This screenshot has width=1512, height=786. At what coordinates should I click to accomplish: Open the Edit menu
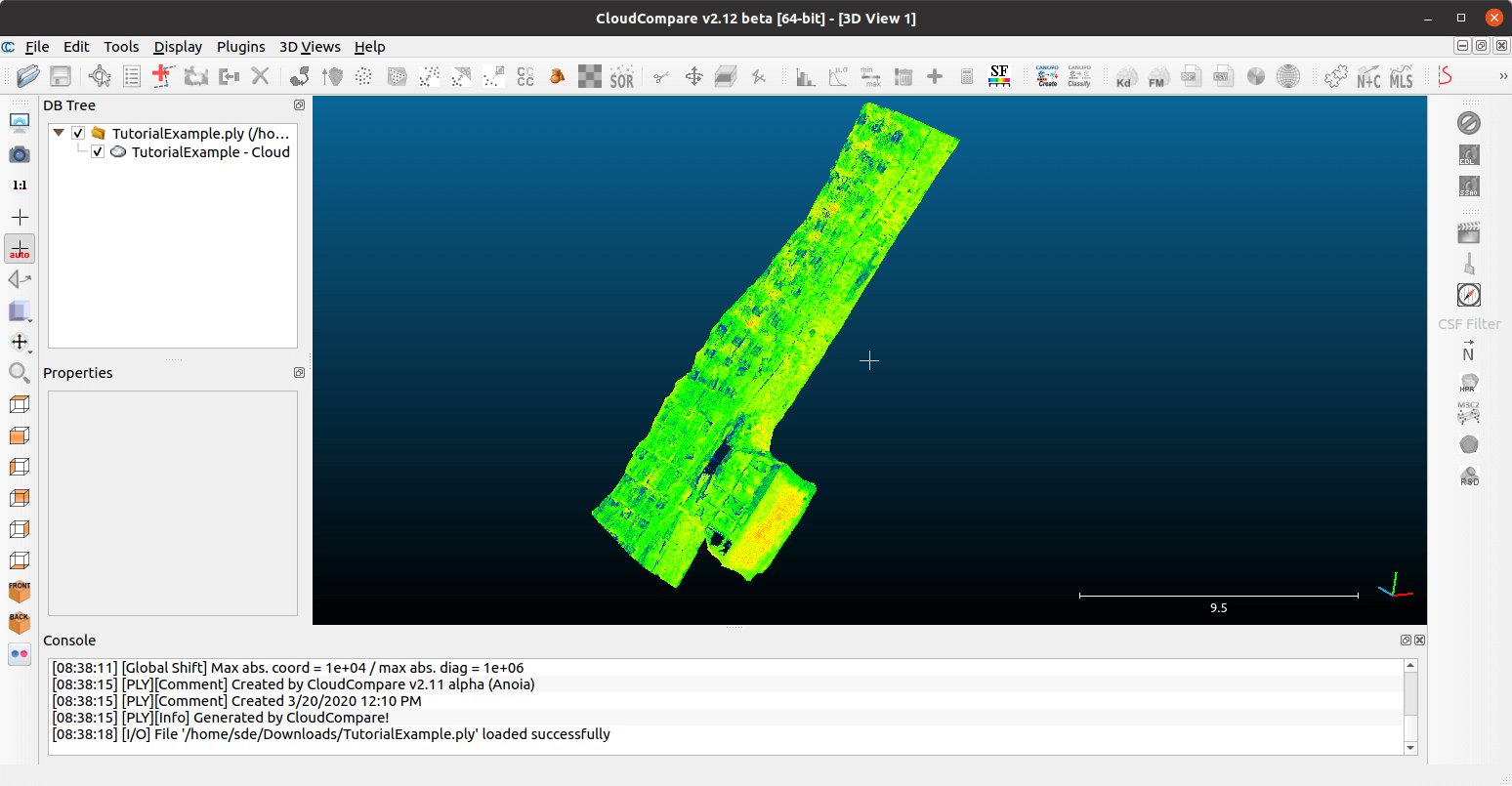76,47
